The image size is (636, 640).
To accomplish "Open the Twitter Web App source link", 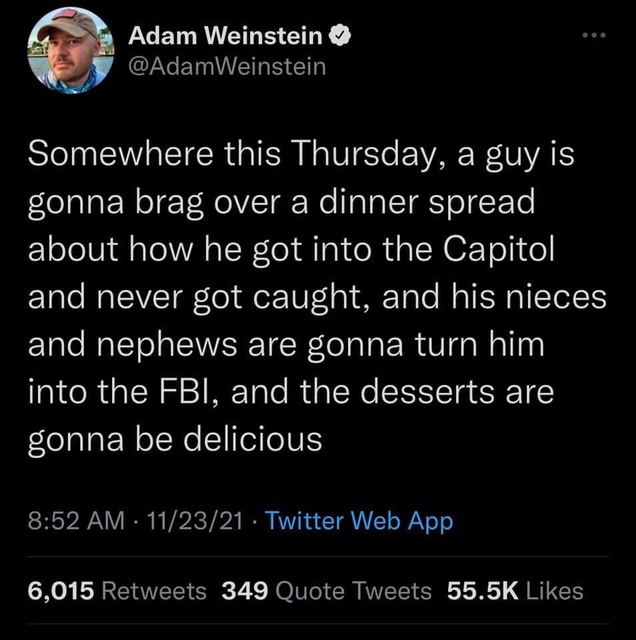I will (359, 521).
